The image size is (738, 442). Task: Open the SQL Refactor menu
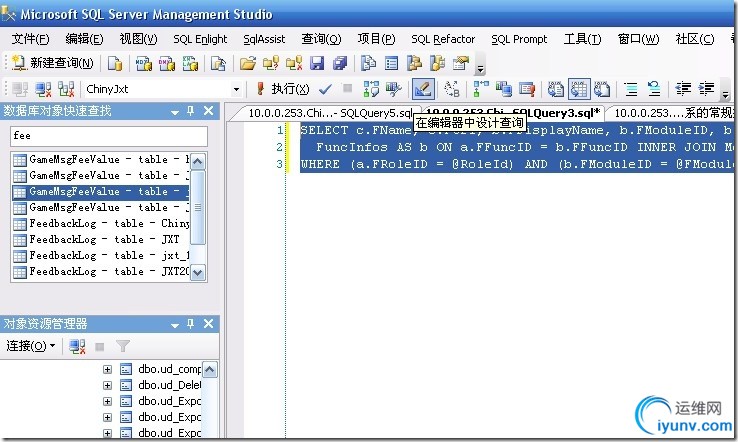[443, 39]
